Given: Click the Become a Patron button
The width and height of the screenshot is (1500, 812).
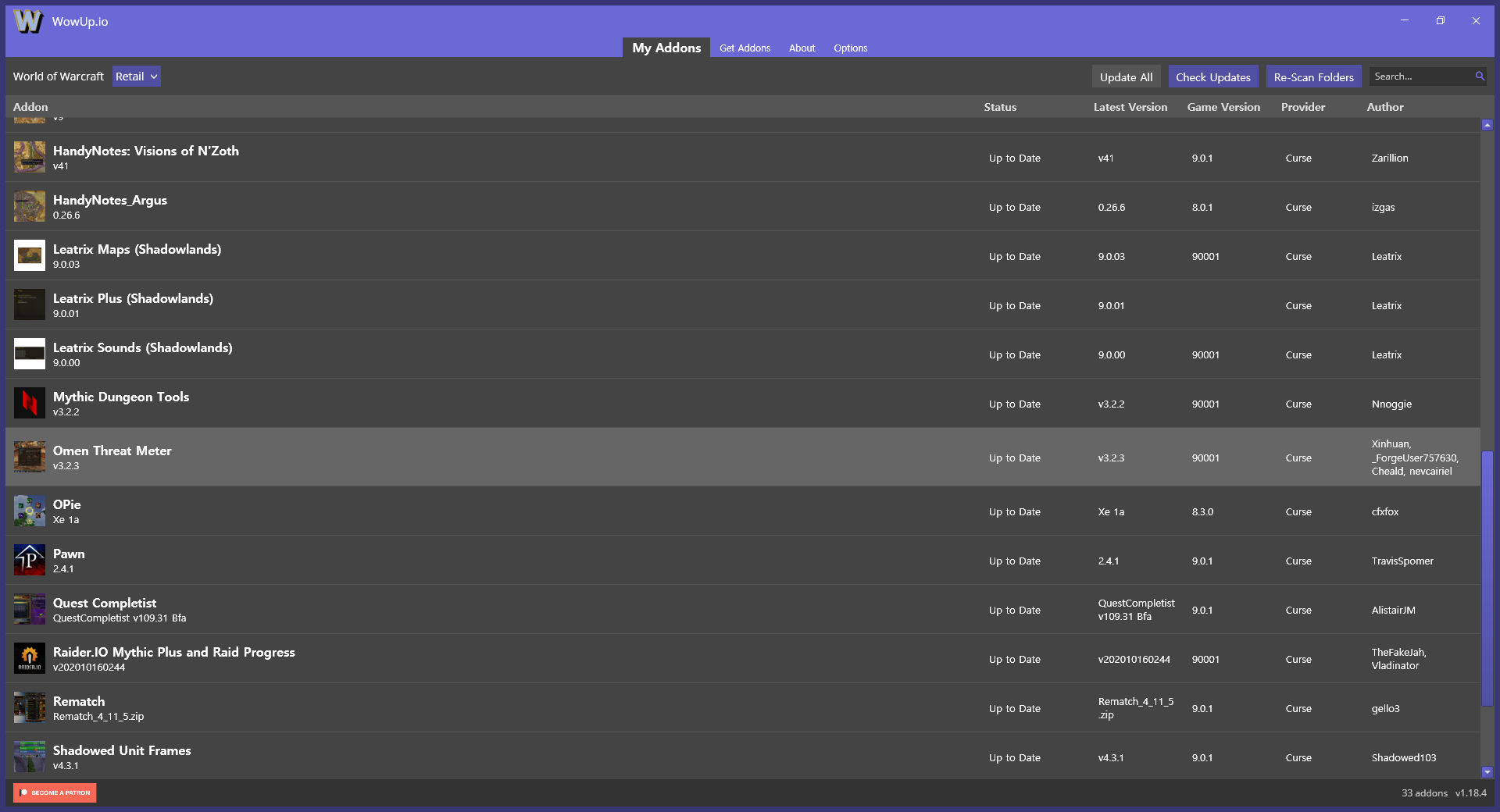Looking at the screenshot, I should 55,792.
